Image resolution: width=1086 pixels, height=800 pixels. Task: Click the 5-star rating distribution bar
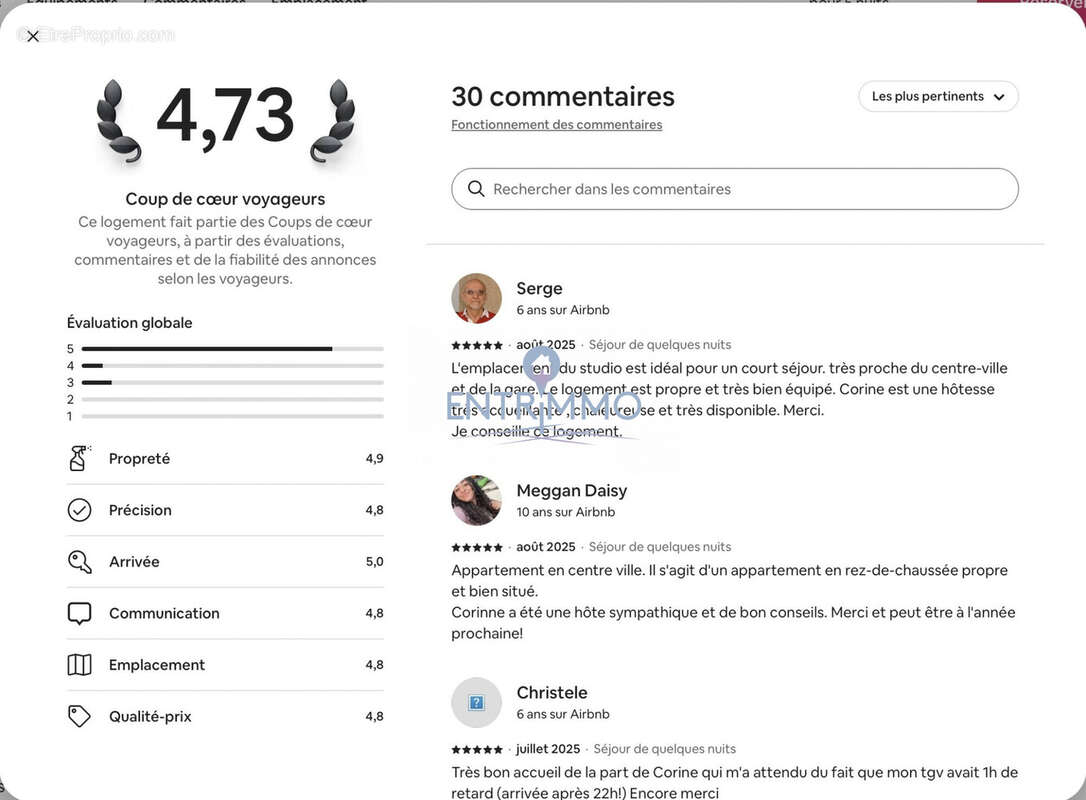232,349
